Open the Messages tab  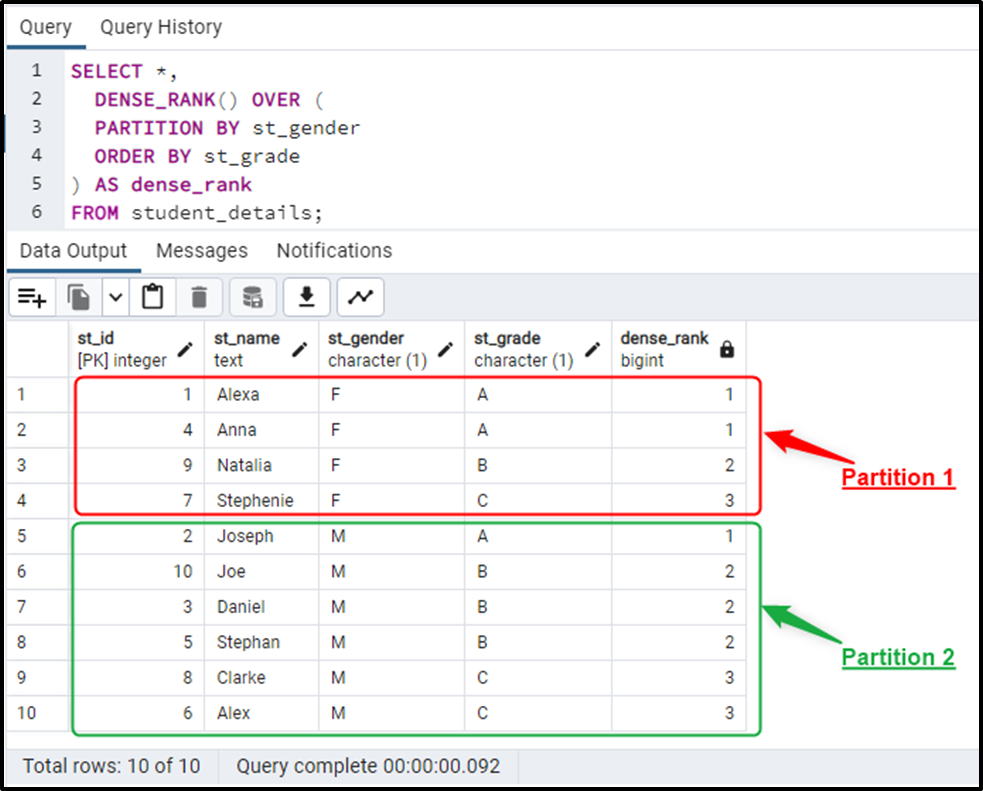point(202,250)
